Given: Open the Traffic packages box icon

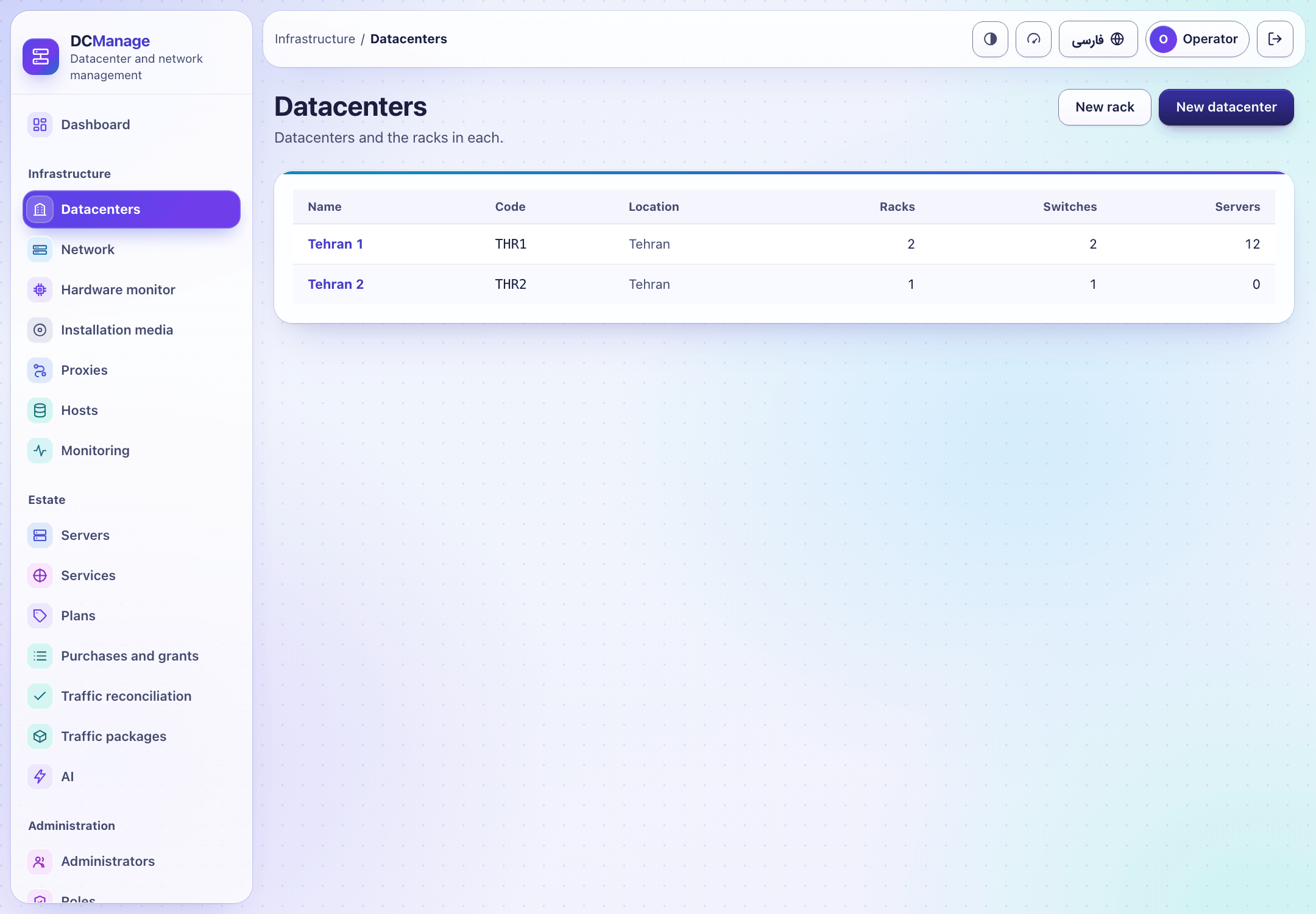Looking at the screenshot, I should [x=40, y=737].
